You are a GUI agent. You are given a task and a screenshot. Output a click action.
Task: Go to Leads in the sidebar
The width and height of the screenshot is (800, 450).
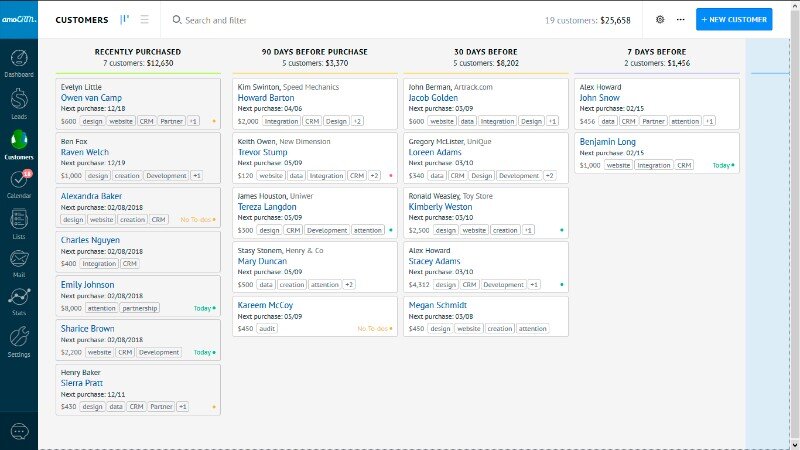(x=20, y=101)
